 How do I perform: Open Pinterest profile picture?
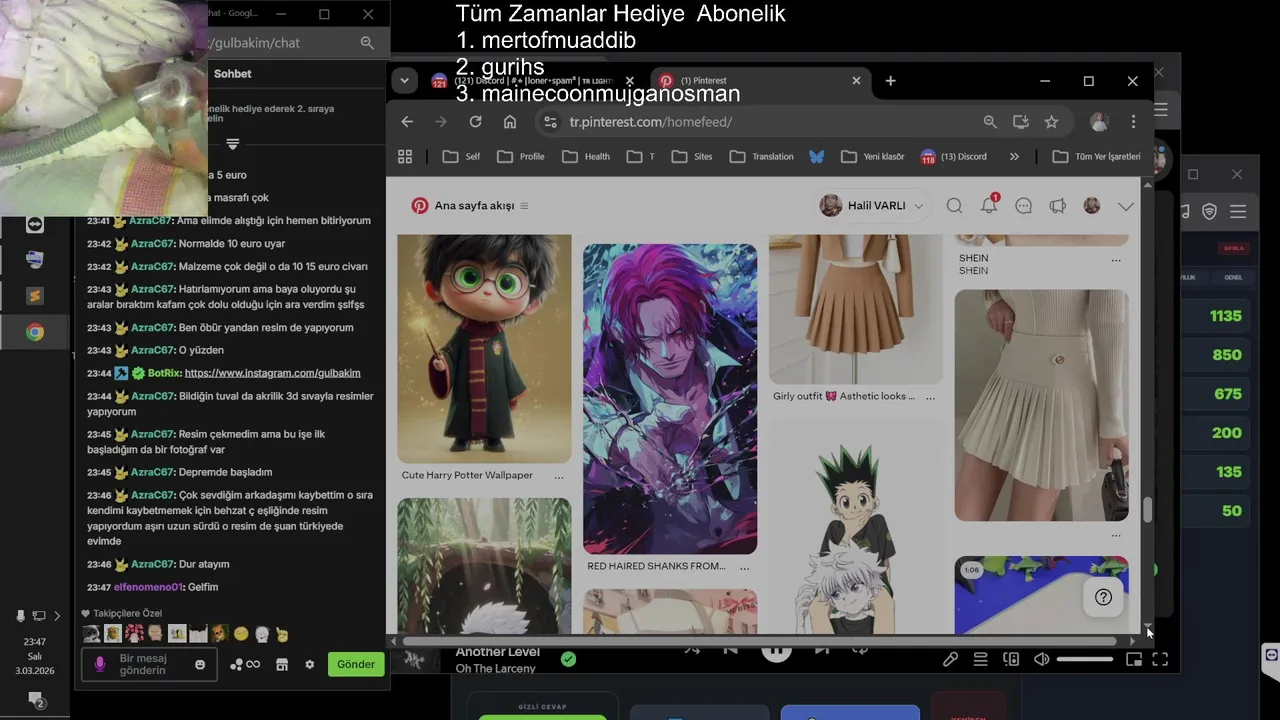click(x=1092, y=205)
